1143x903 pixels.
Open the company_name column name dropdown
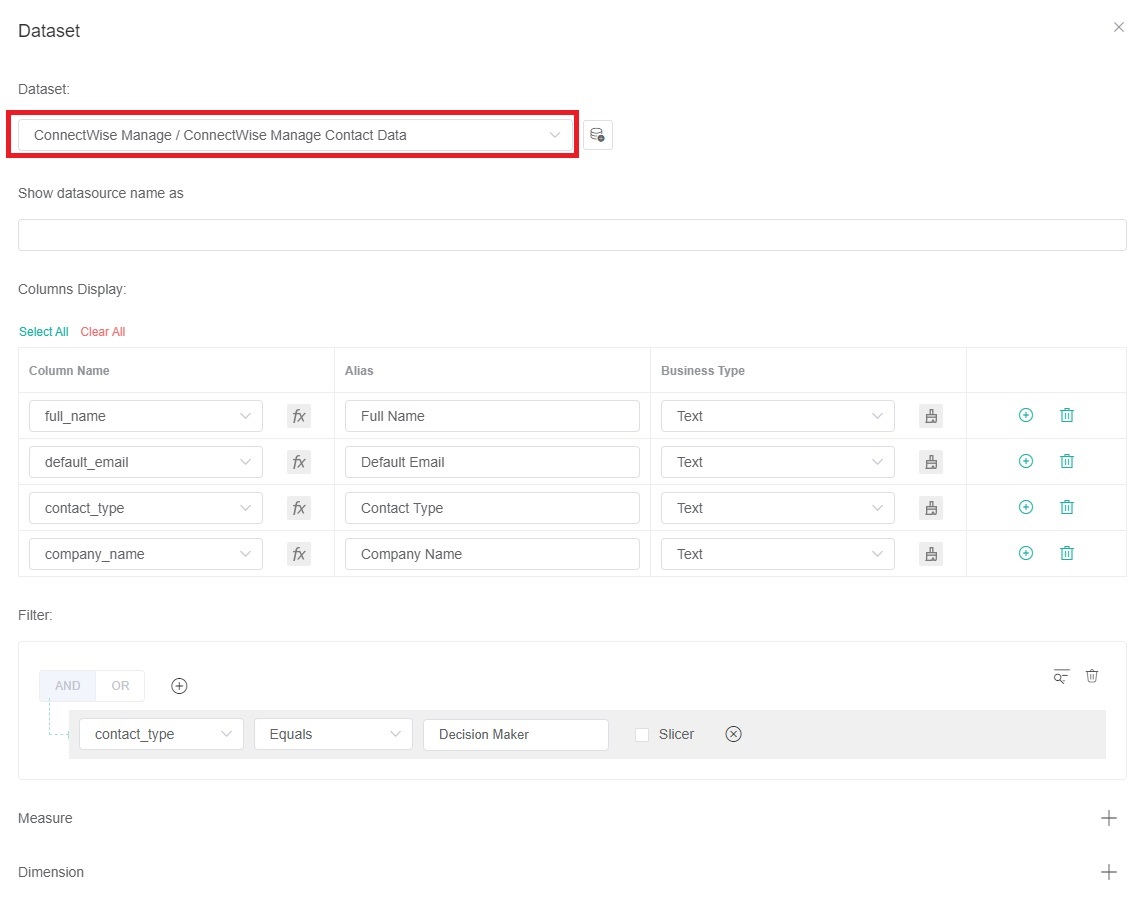coord(146,554)
